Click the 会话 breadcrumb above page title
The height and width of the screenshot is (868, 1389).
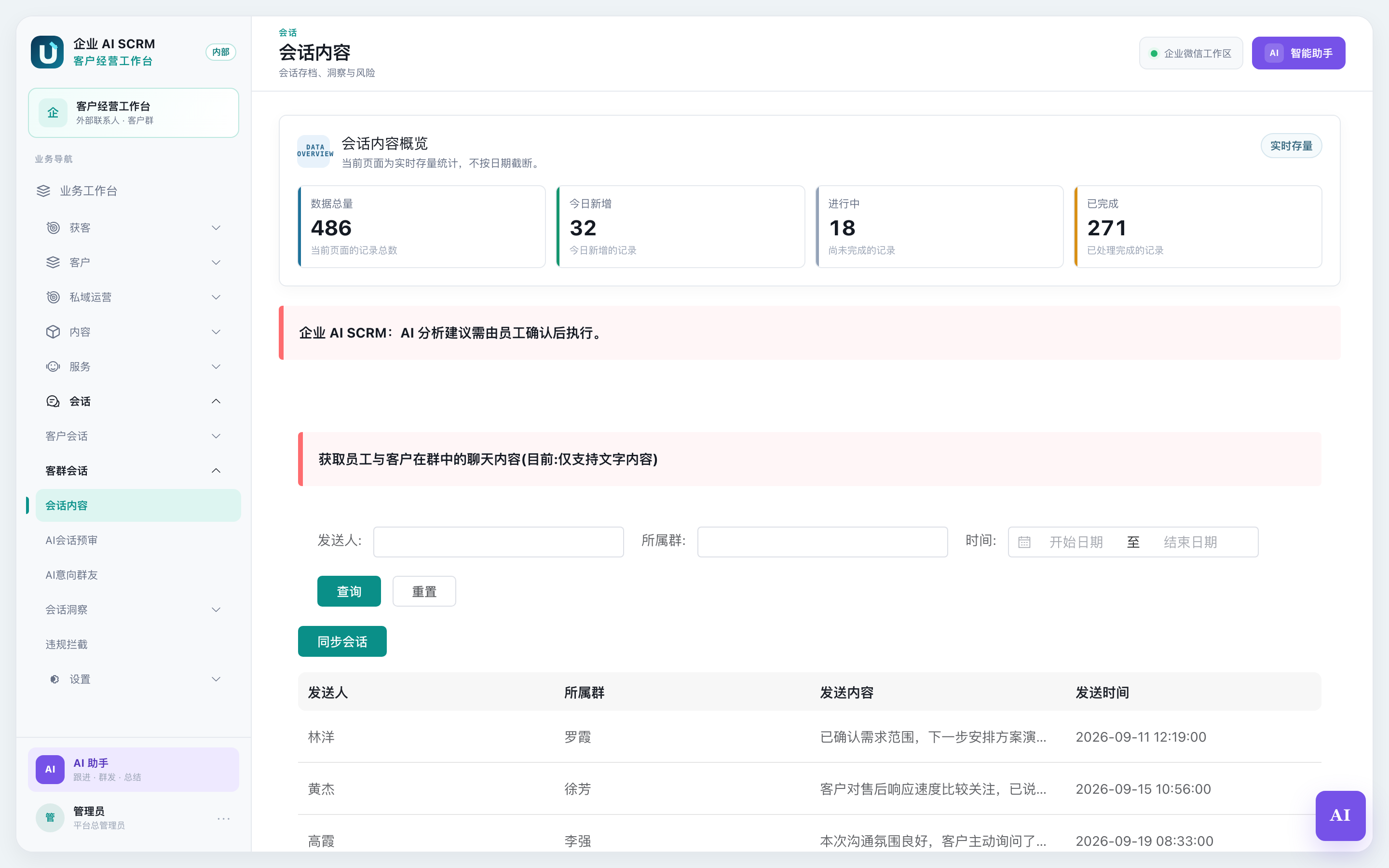287,33
